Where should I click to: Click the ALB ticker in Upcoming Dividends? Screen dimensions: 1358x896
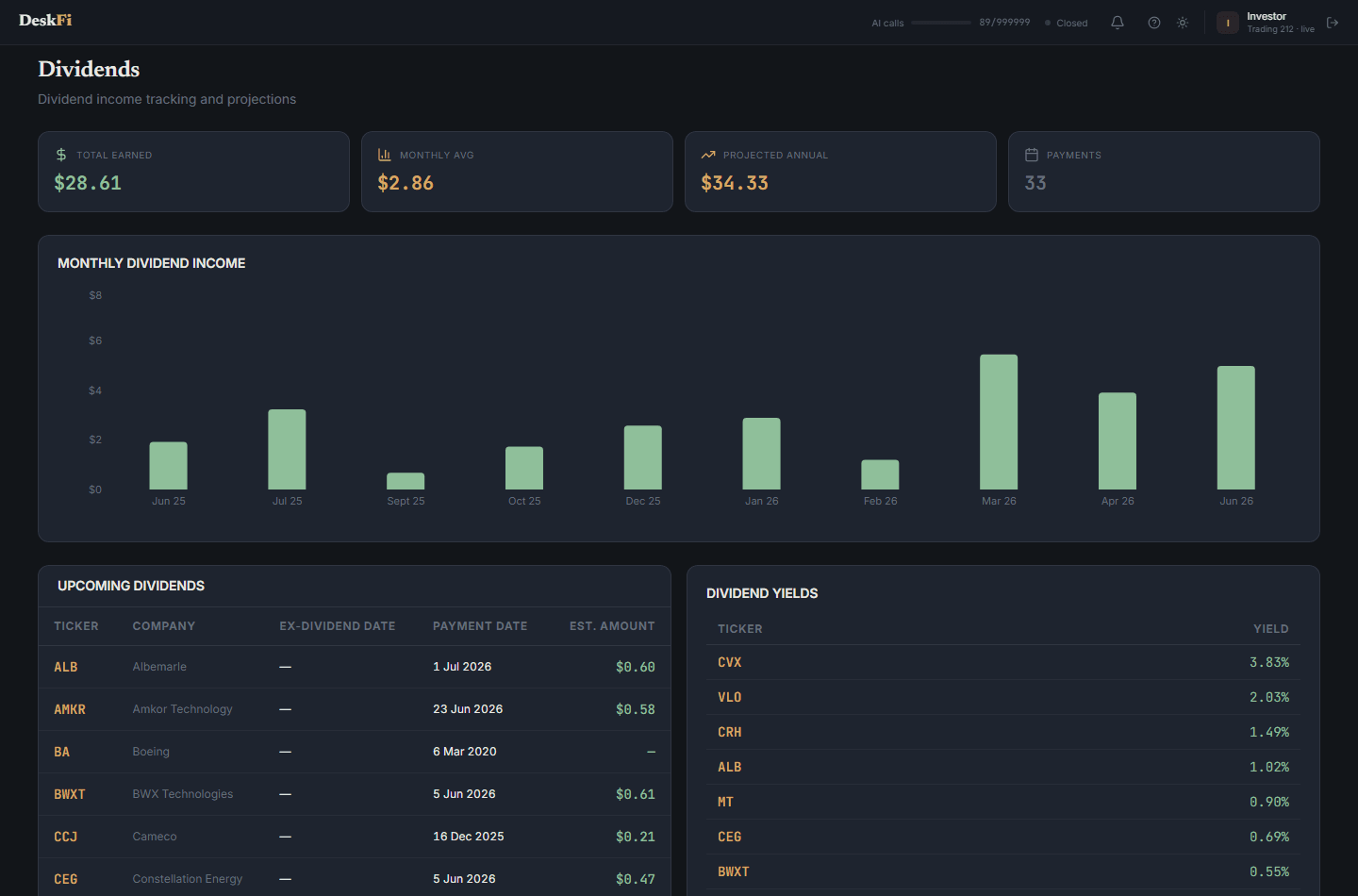click(x=66, y=667)
